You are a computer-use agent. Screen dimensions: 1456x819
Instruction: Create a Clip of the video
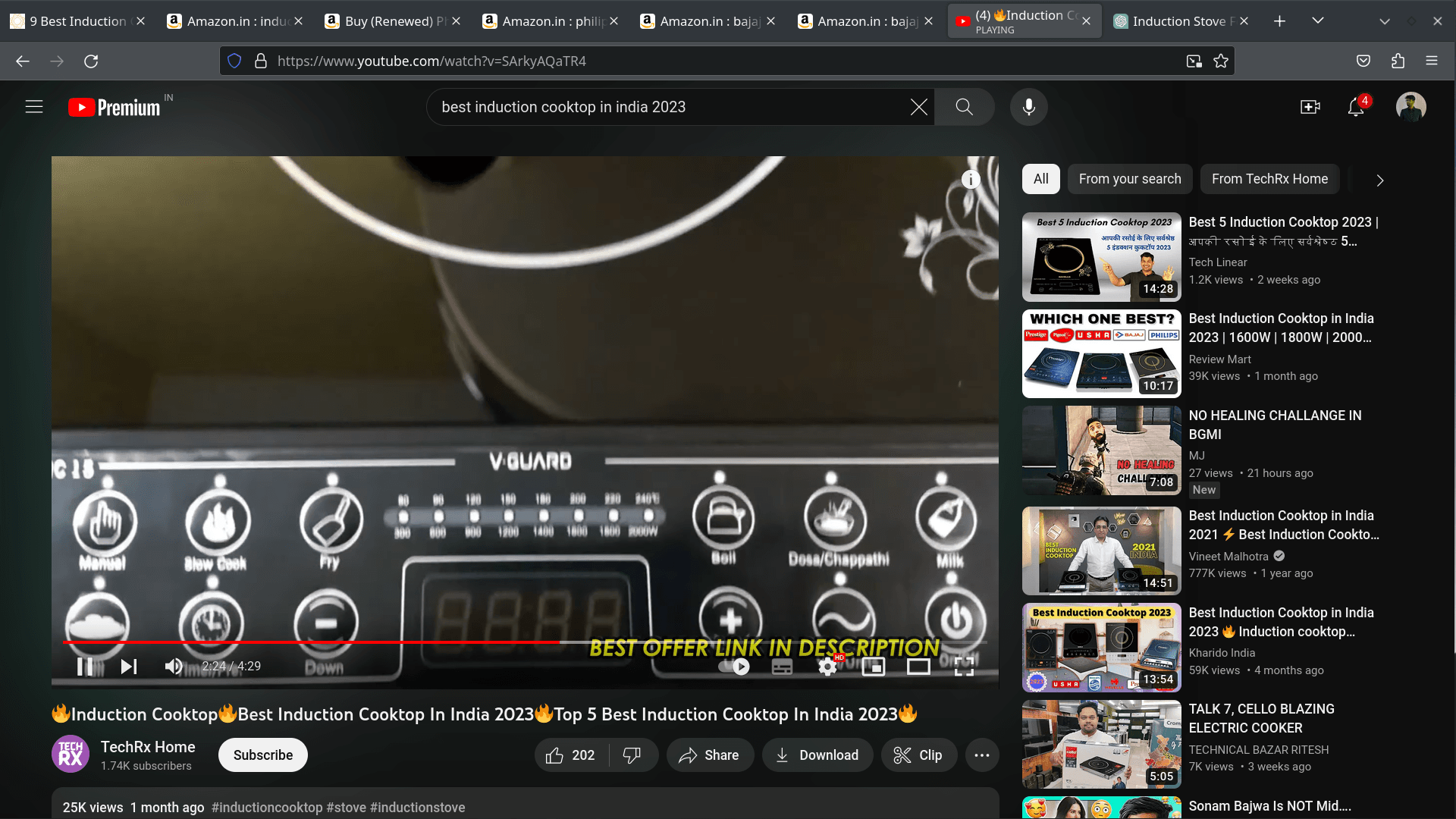point(918,755)
